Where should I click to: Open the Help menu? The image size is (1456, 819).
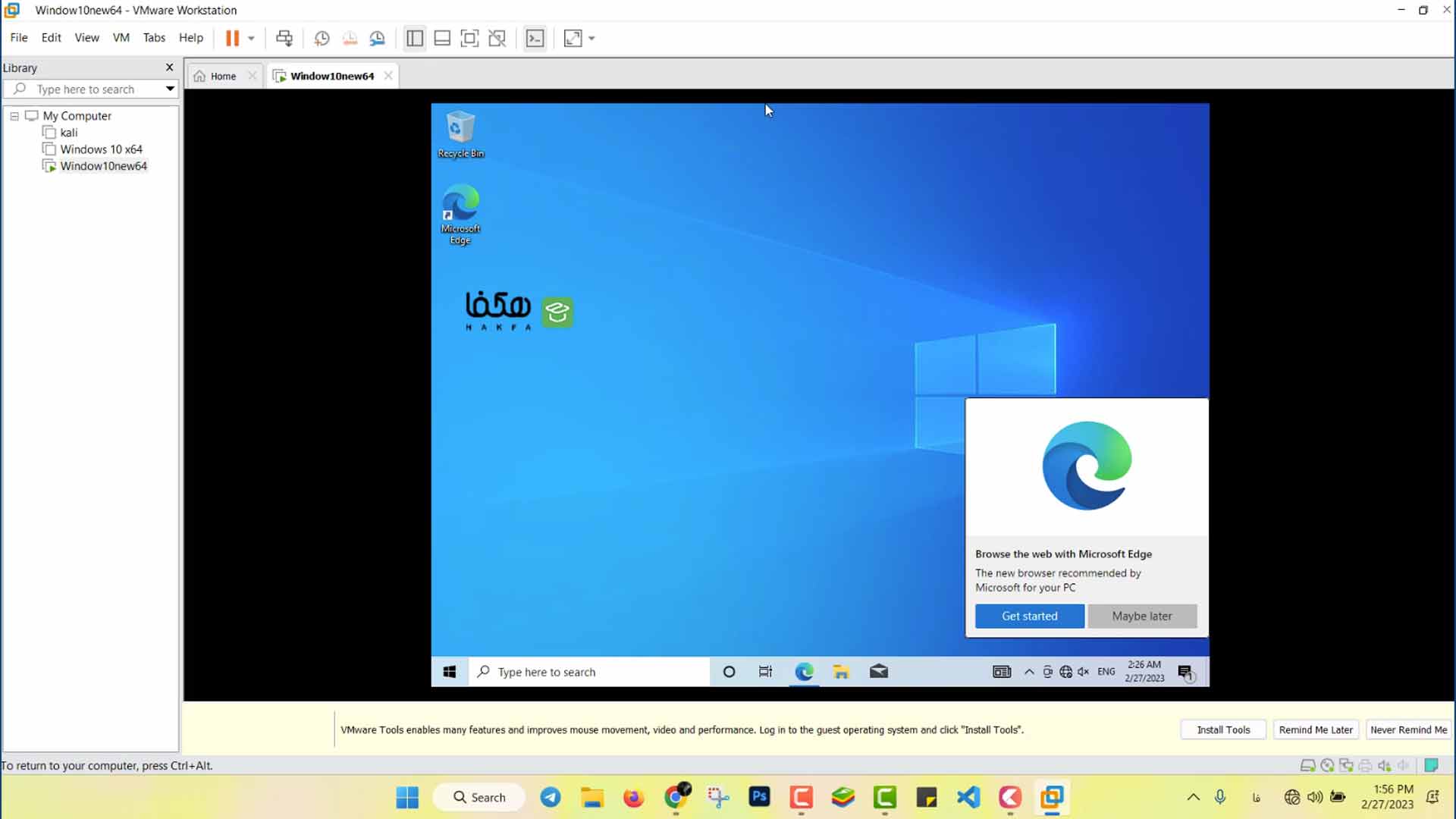[191, 37]
